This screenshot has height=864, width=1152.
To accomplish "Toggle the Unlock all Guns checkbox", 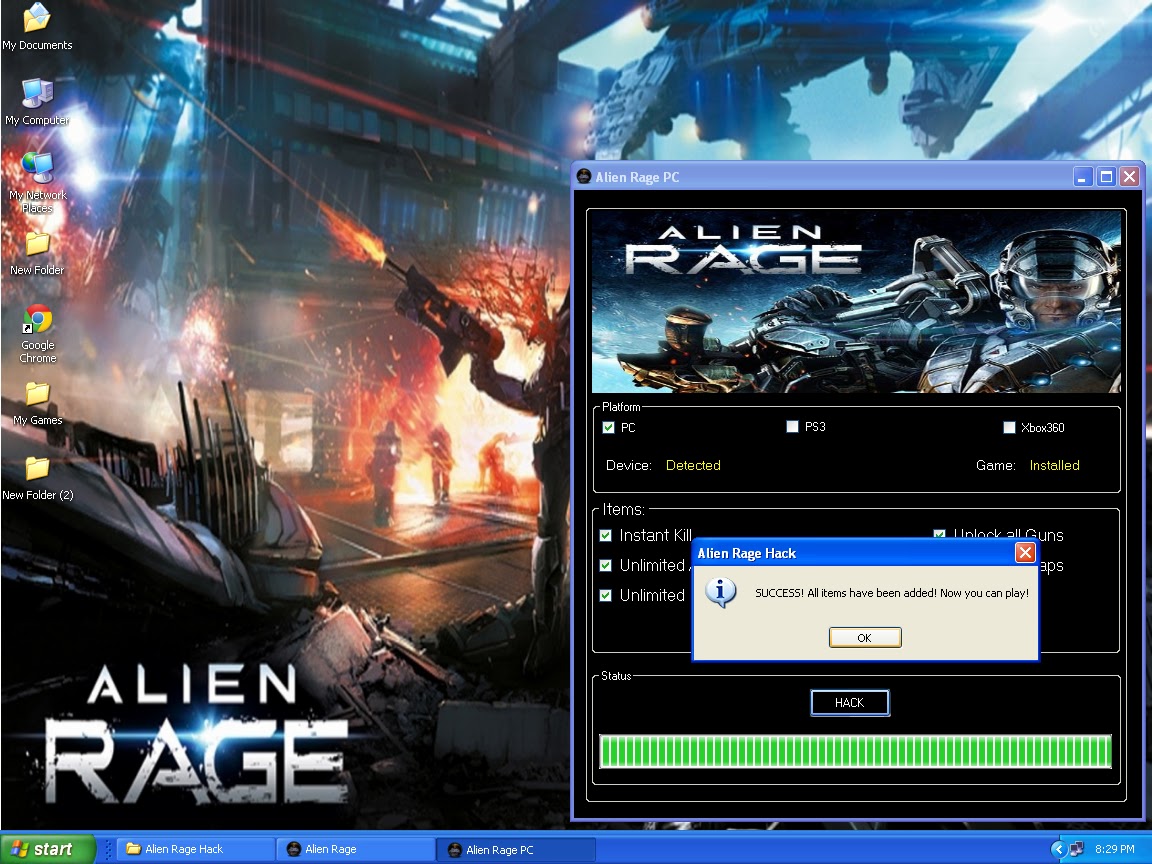I will coord(939,533).
